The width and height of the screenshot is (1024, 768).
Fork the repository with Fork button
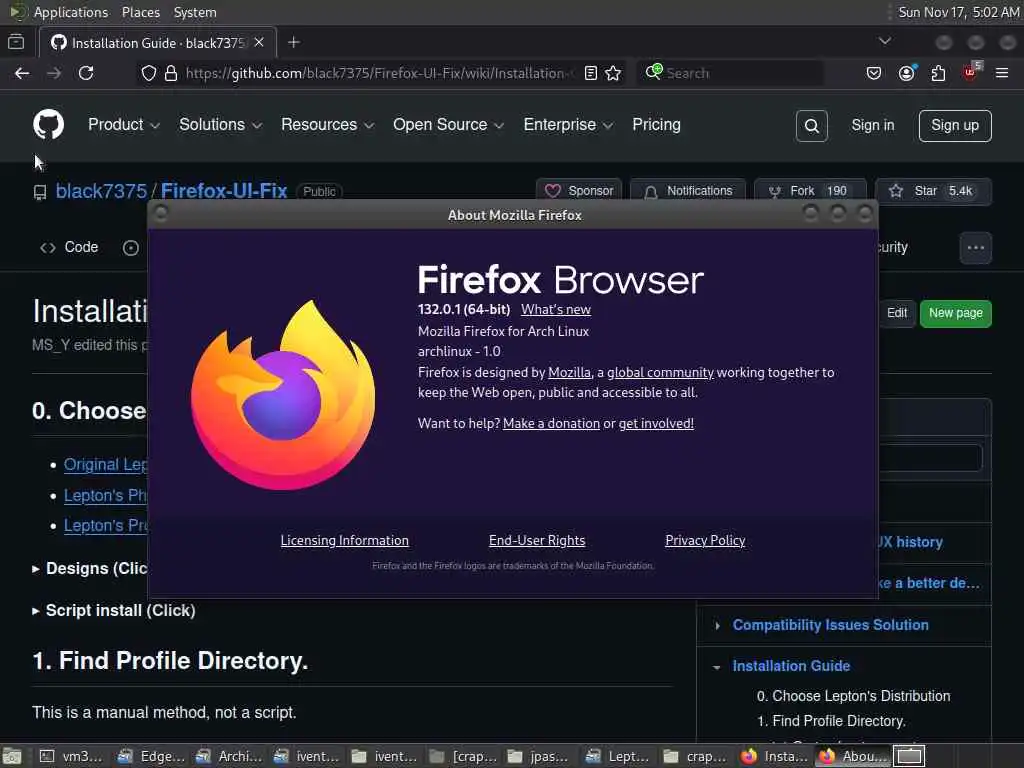(810, 191)
